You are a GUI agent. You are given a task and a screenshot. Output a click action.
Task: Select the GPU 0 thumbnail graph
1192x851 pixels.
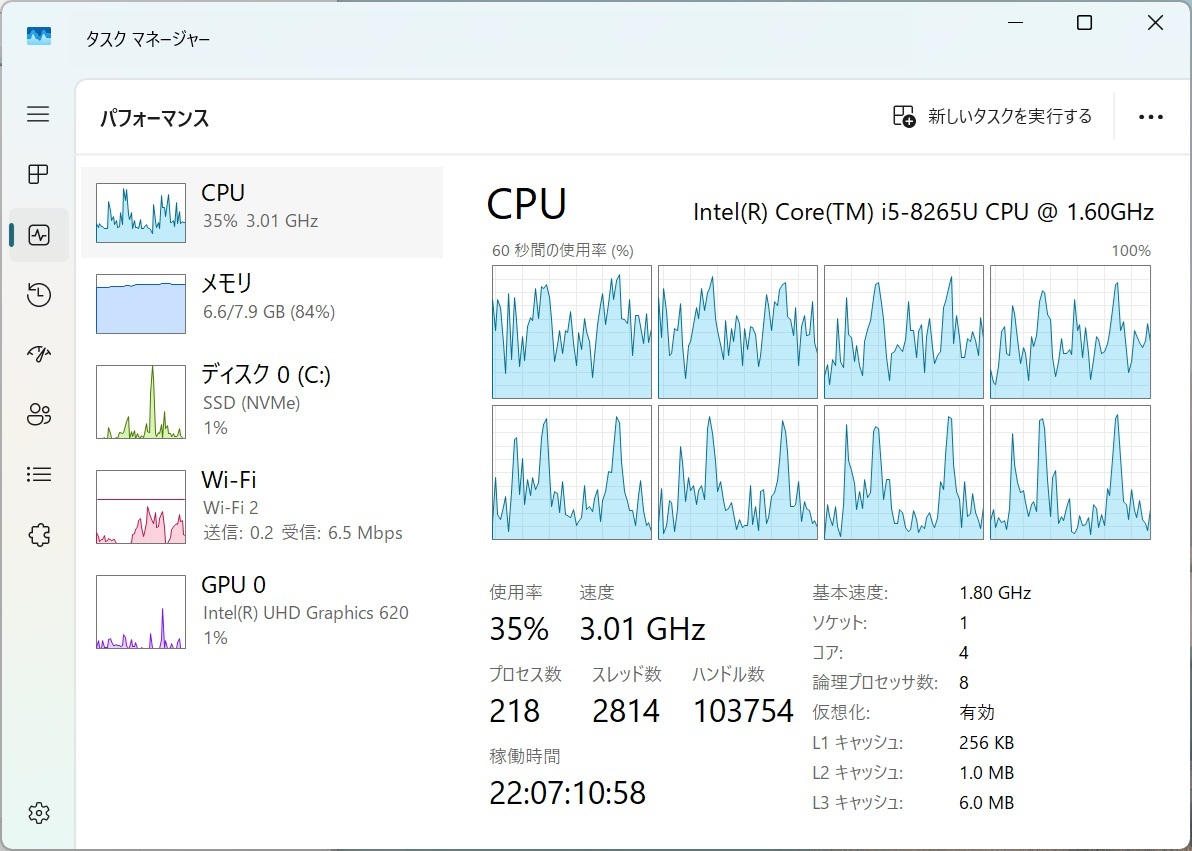point(141,612)
